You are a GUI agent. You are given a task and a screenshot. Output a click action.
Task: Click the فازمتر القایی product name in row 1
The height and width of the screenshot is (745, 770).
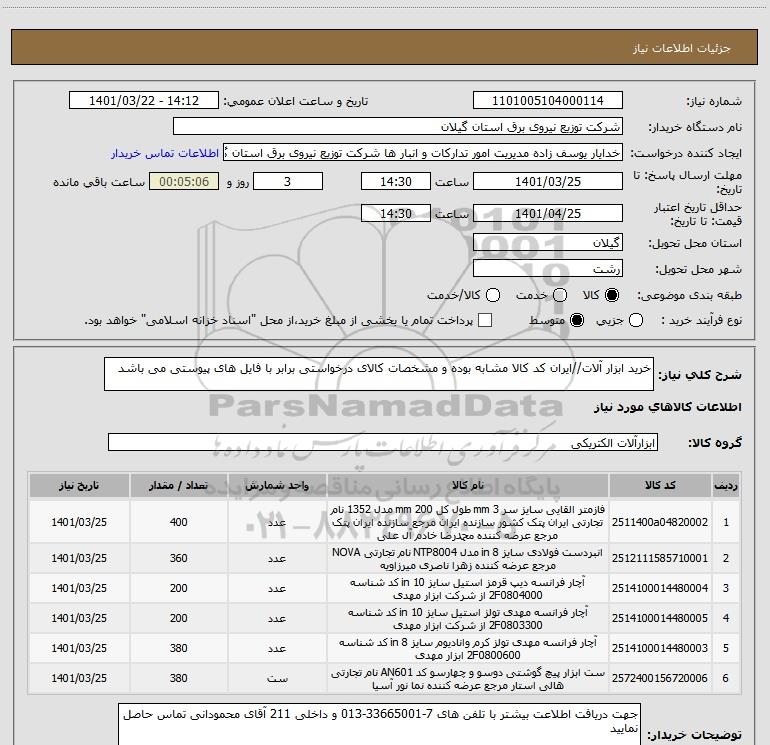click(468, 522)
